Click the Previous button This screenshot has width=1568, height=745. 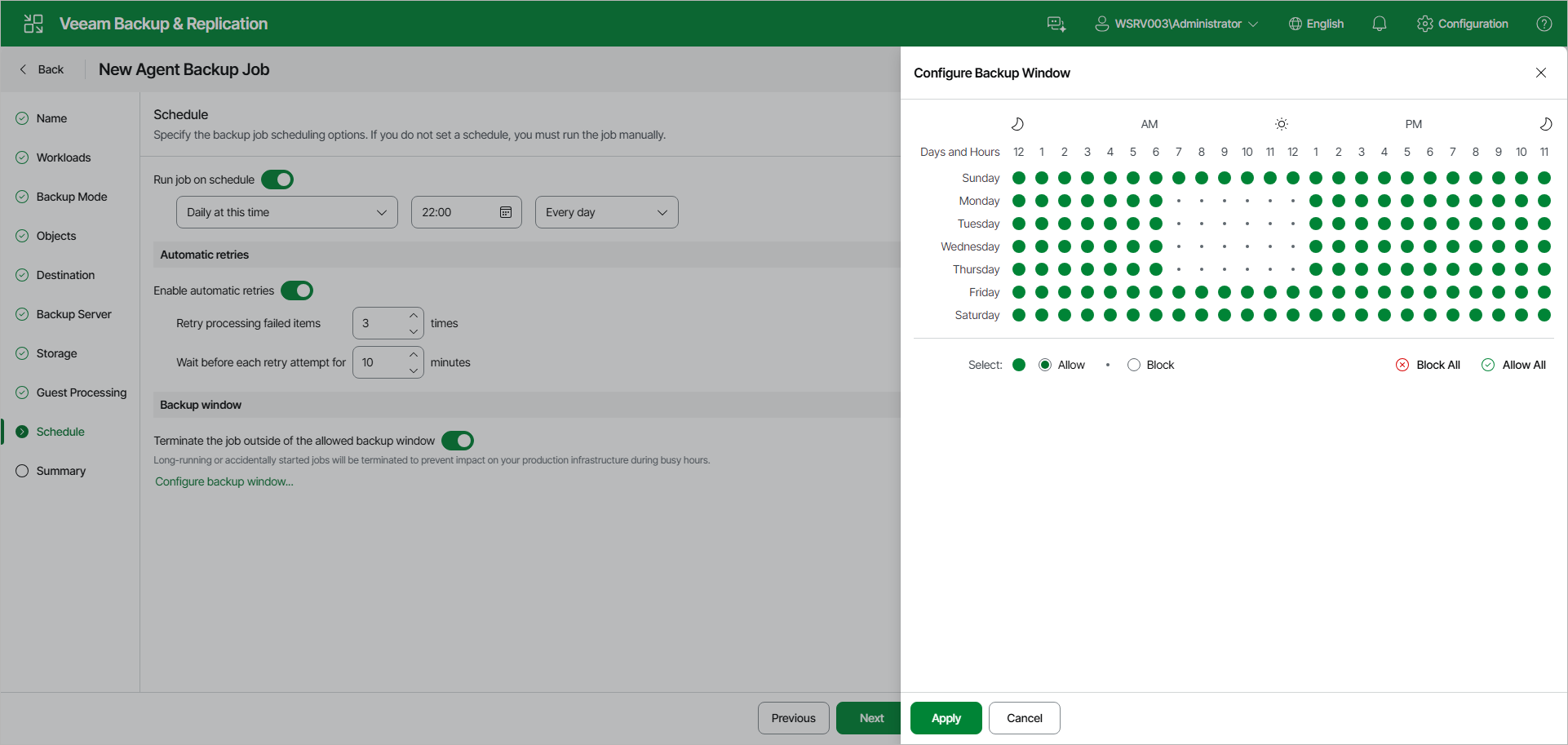pyautogui.click(x=794, y=718)
